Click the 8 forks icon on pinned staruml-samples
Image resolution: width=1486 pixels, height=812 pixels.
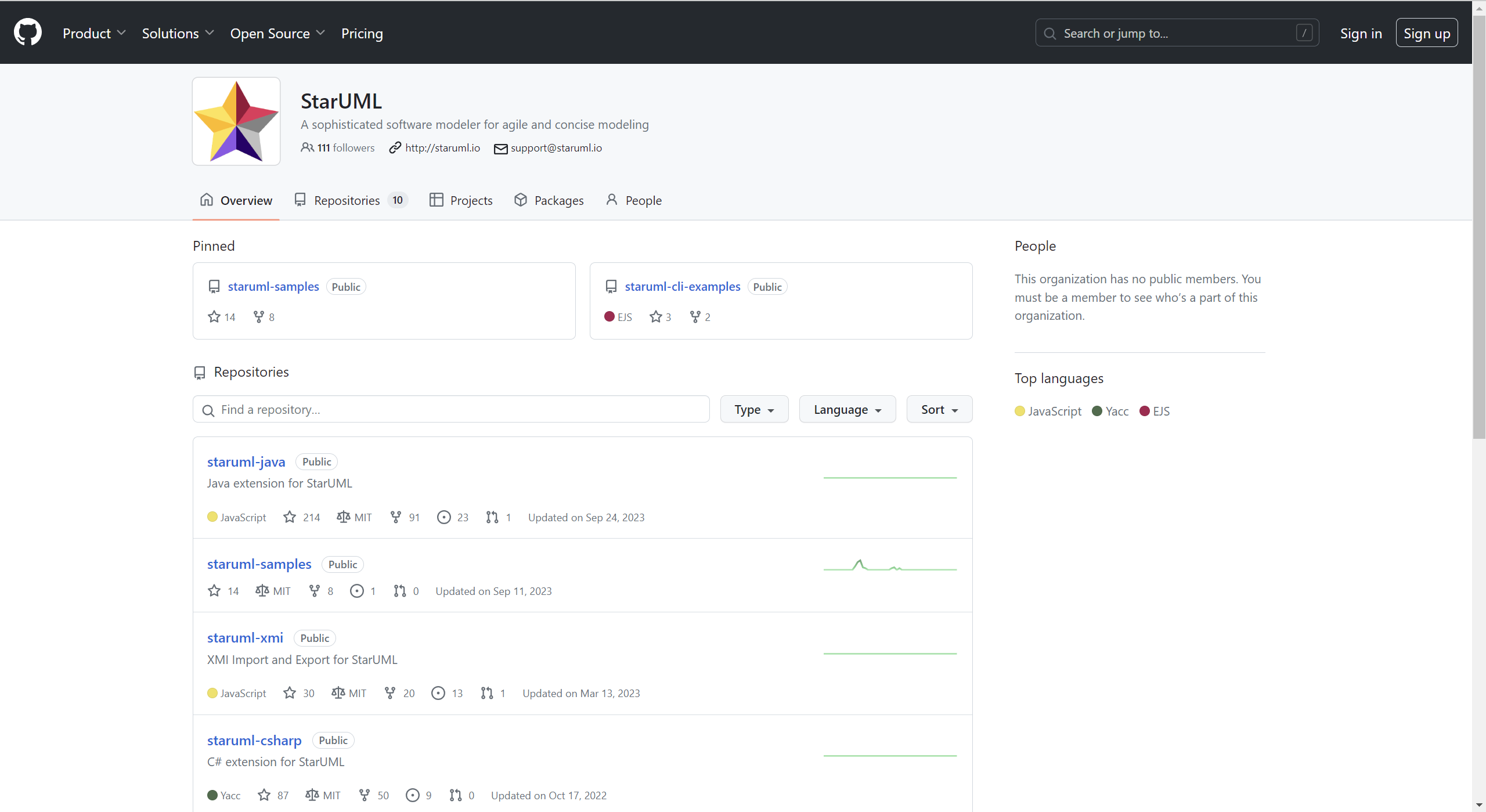tap(259, 317)
